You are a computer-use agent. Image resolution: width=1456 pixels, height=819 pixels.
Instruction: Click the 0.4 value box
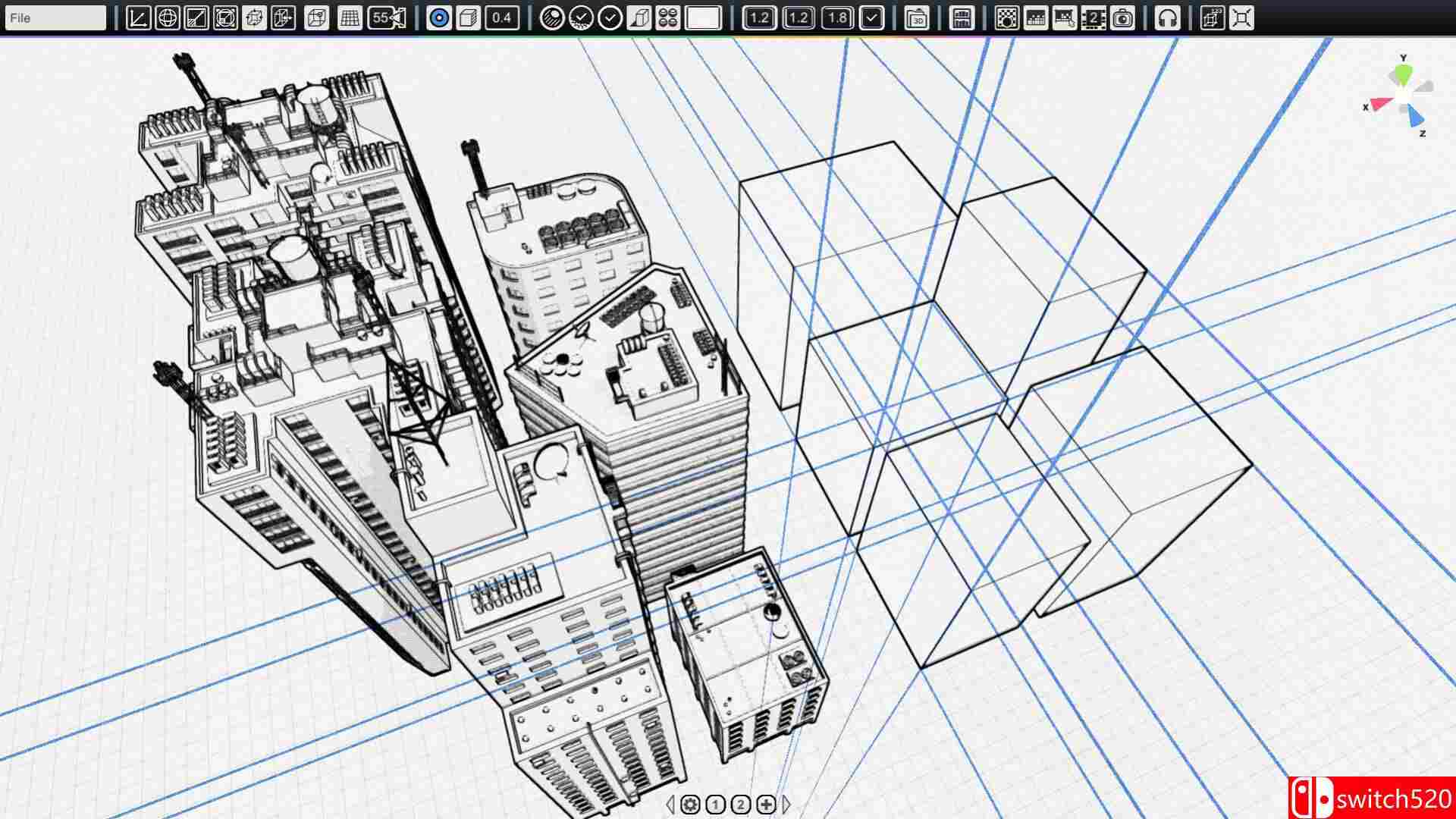pos(501,17)
